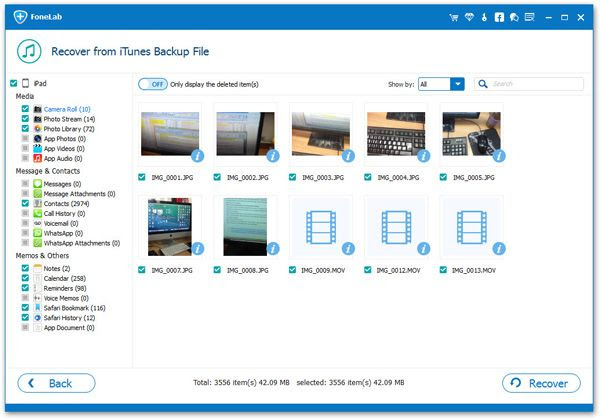Click the App Audio icon
The height and width of the screenshot is (419, 600).
click(38, 158)
